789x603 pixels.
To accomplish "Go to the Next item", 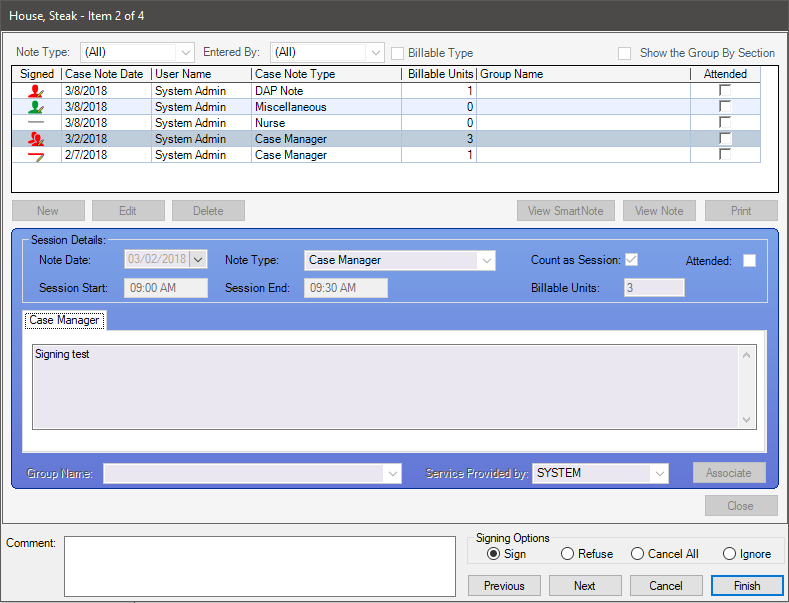I will (x=585, y=586).
